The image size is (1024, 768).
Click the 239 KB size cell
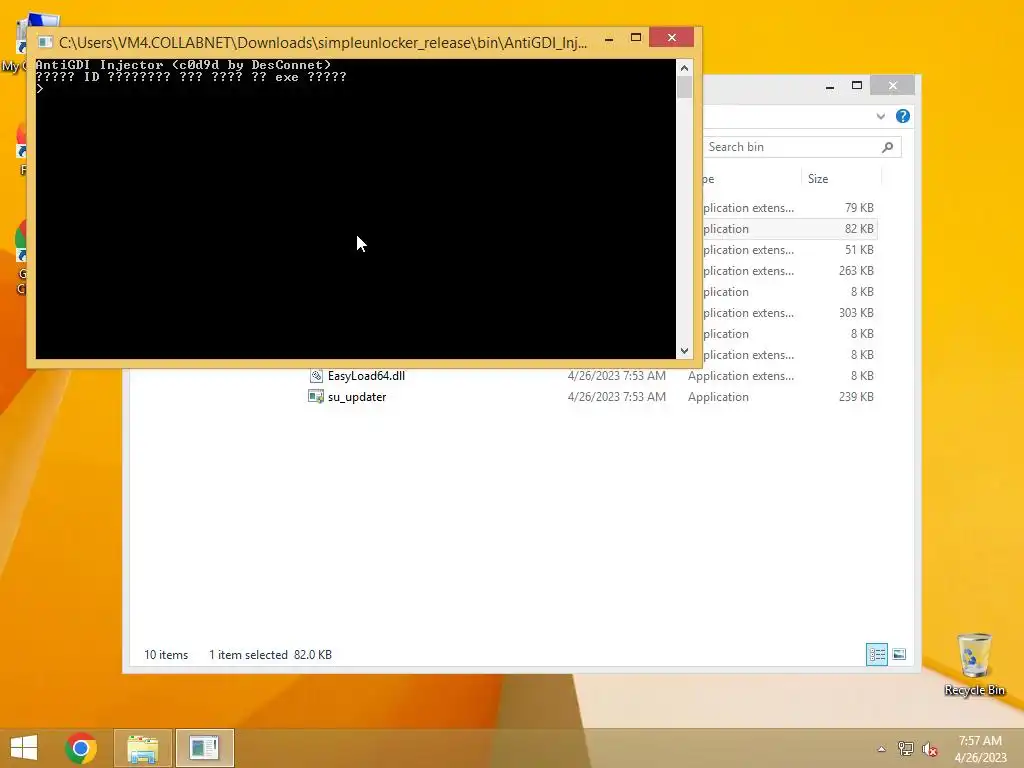point(856,396)
